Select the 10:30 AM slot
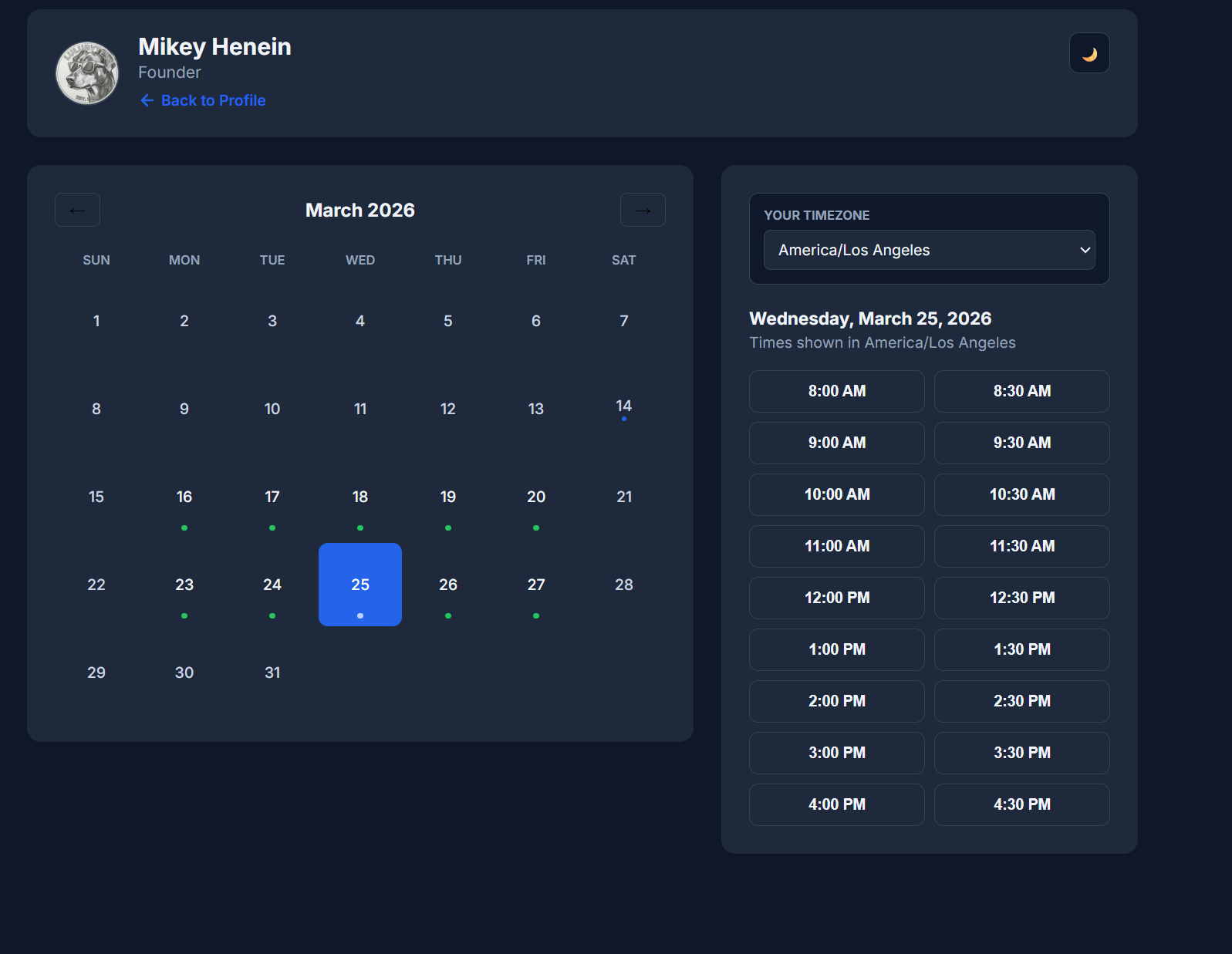Screen dimensions: 1232x954 (1022, 494)
